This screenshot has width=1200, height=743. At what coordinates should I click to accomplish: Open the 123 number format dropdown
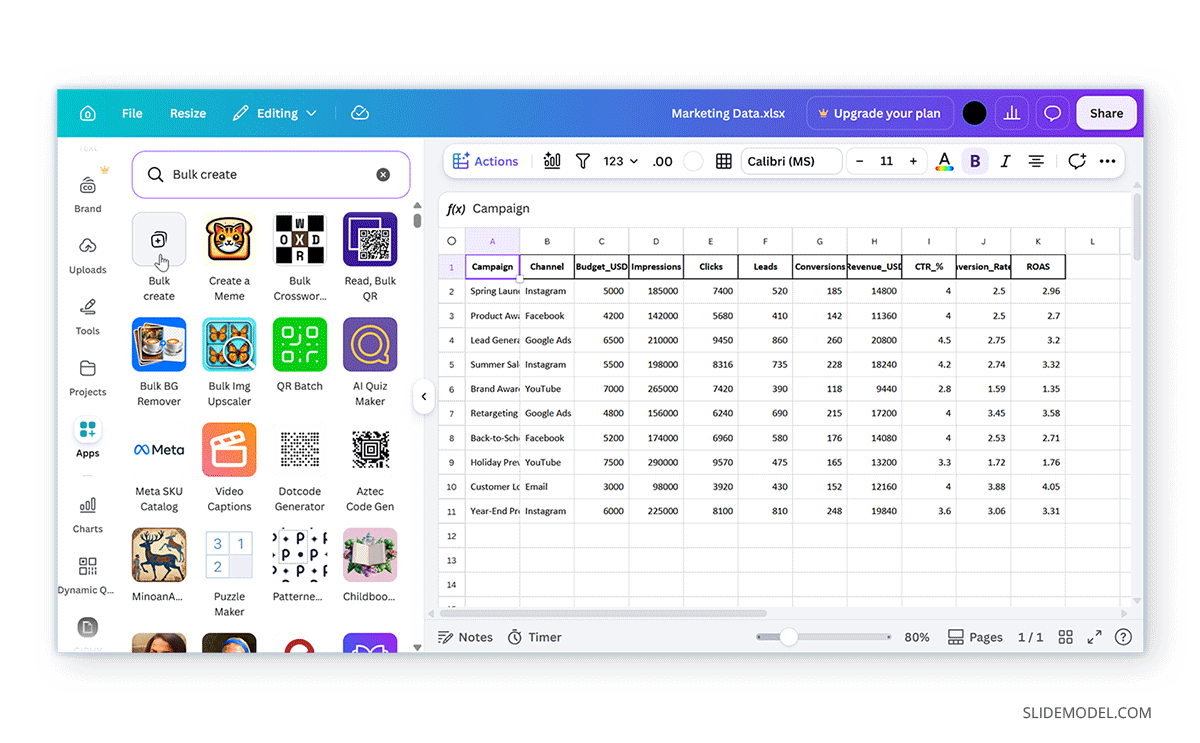click(621, 161)
